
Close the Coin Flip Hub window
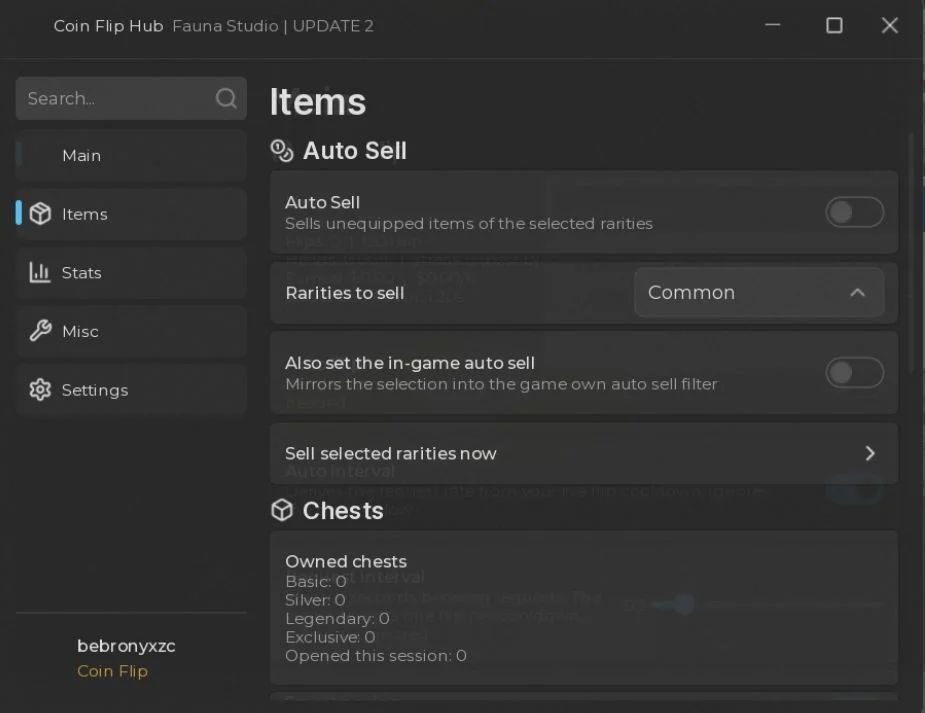(890, 25)
